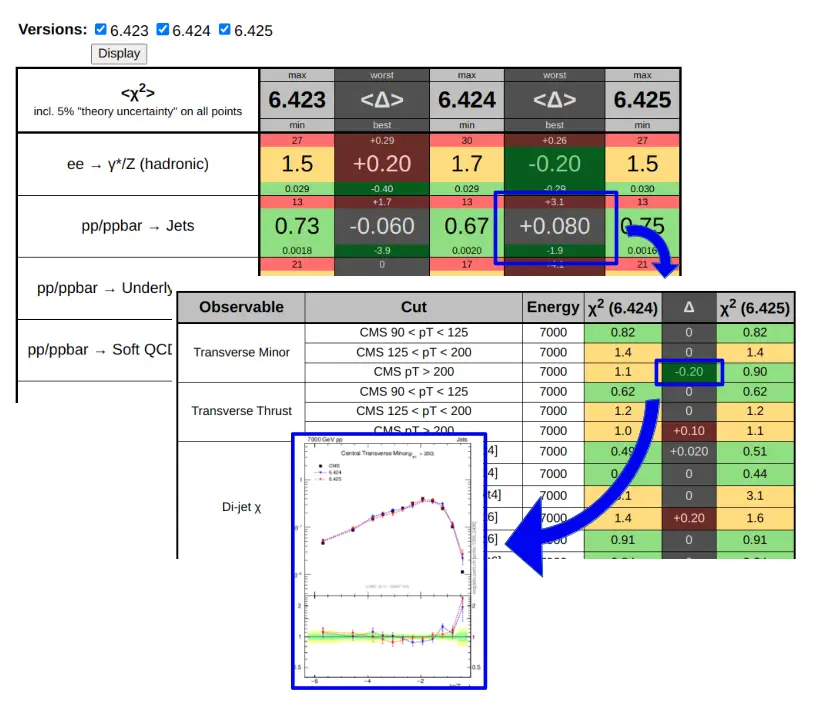Click the green -0.20 delta in top table

(554, 164)
